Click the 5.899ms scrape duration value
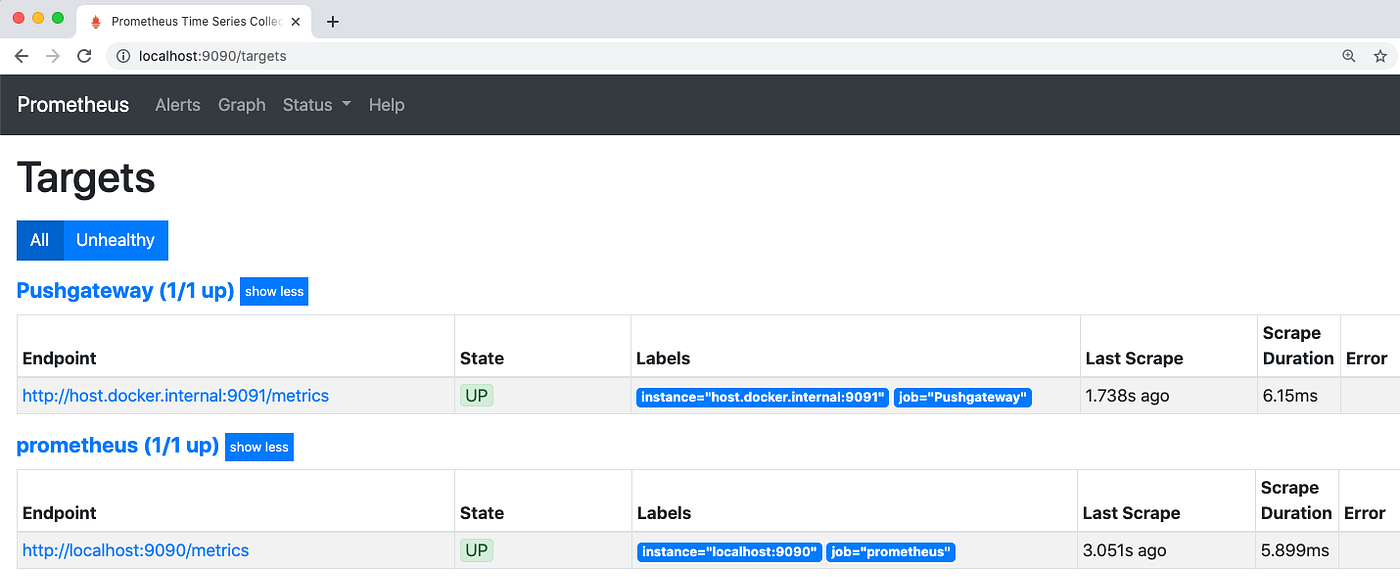1400x577 pixels. pyautogui.click(x=1295, y=550)
